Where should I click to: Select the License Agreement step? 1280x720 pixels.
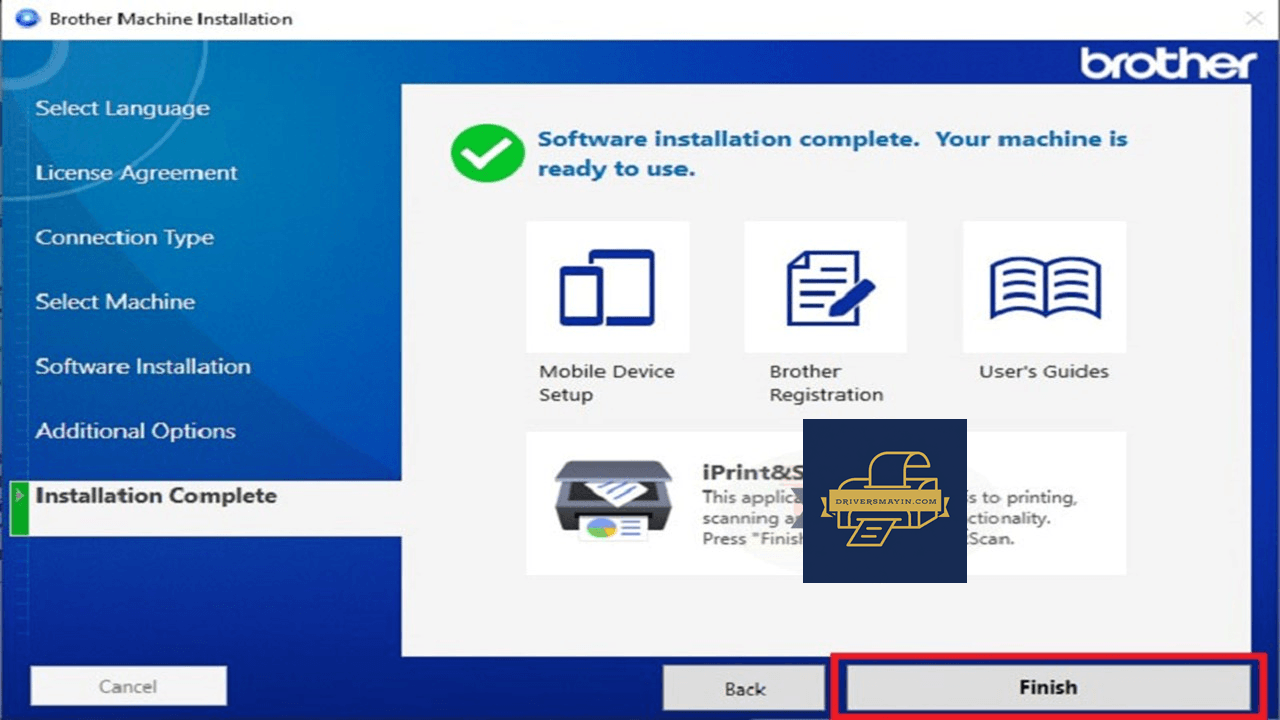[137, 173]
